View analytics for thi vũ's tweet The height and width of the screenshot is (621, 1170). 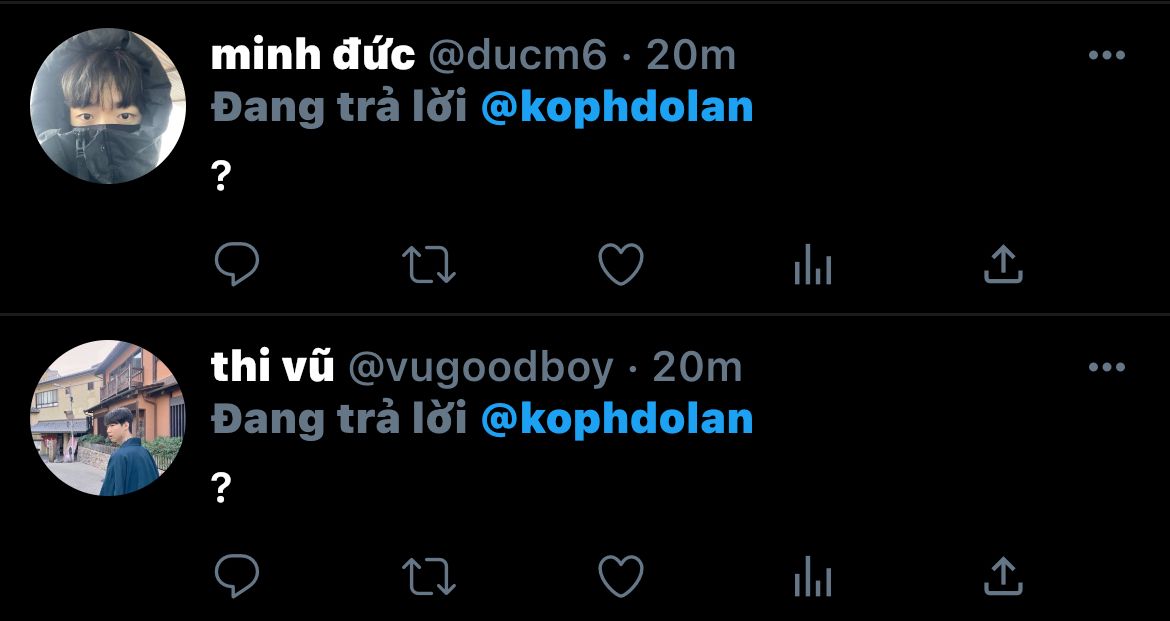pos(813,576)
